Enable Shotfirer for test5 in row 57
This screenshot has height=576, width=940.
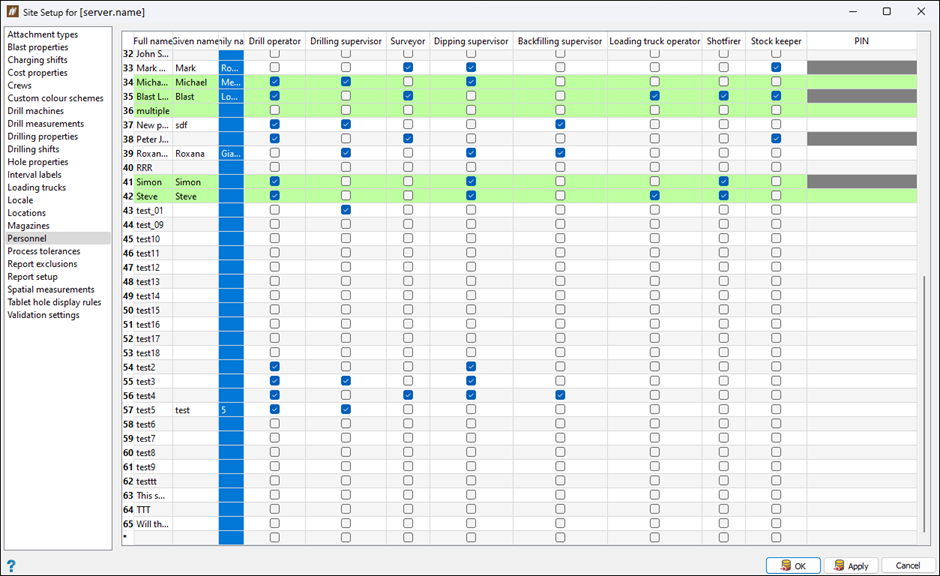724,409
